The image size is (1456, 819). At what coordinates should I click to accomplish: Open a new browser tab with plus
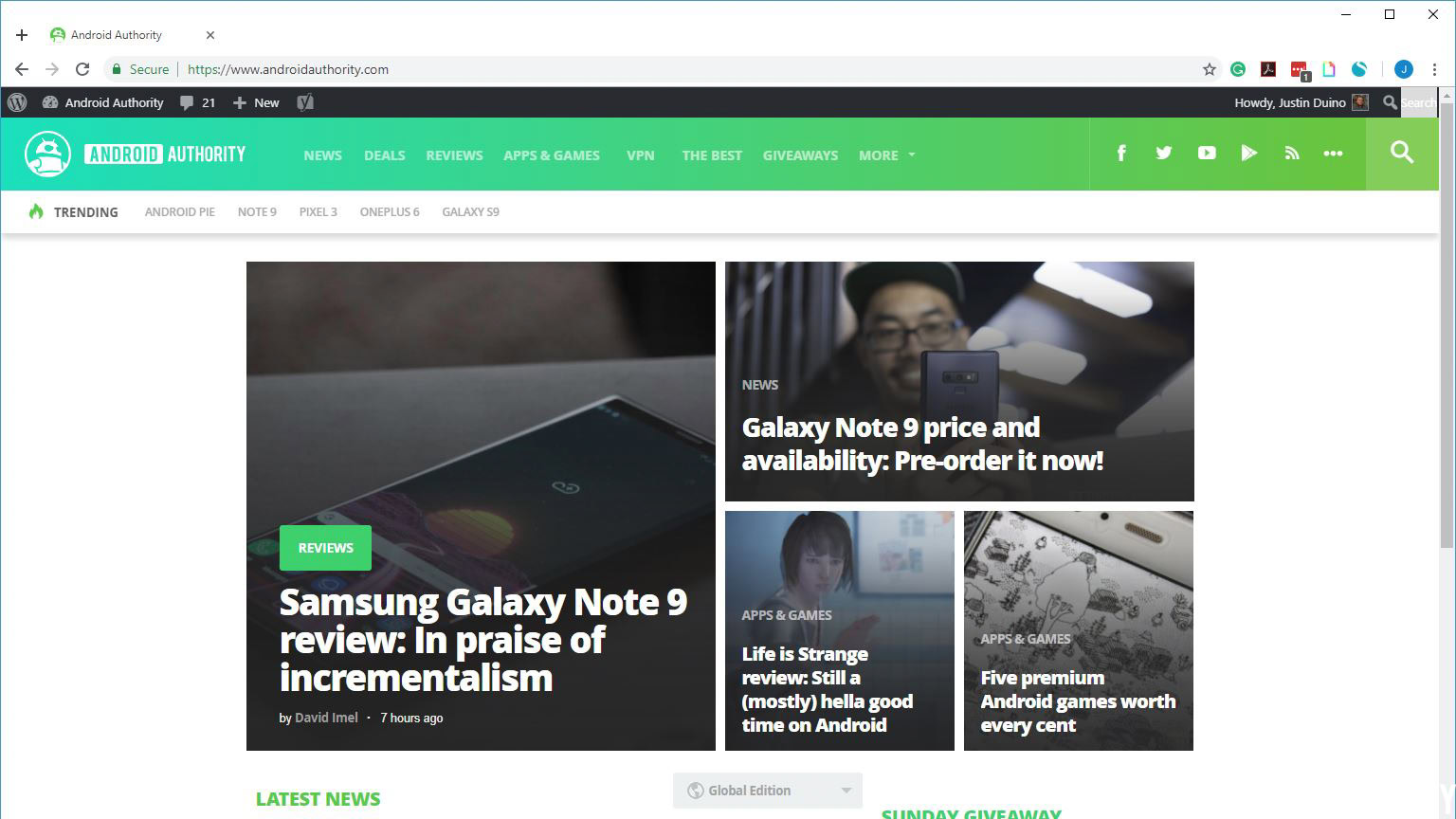[22, 35]
